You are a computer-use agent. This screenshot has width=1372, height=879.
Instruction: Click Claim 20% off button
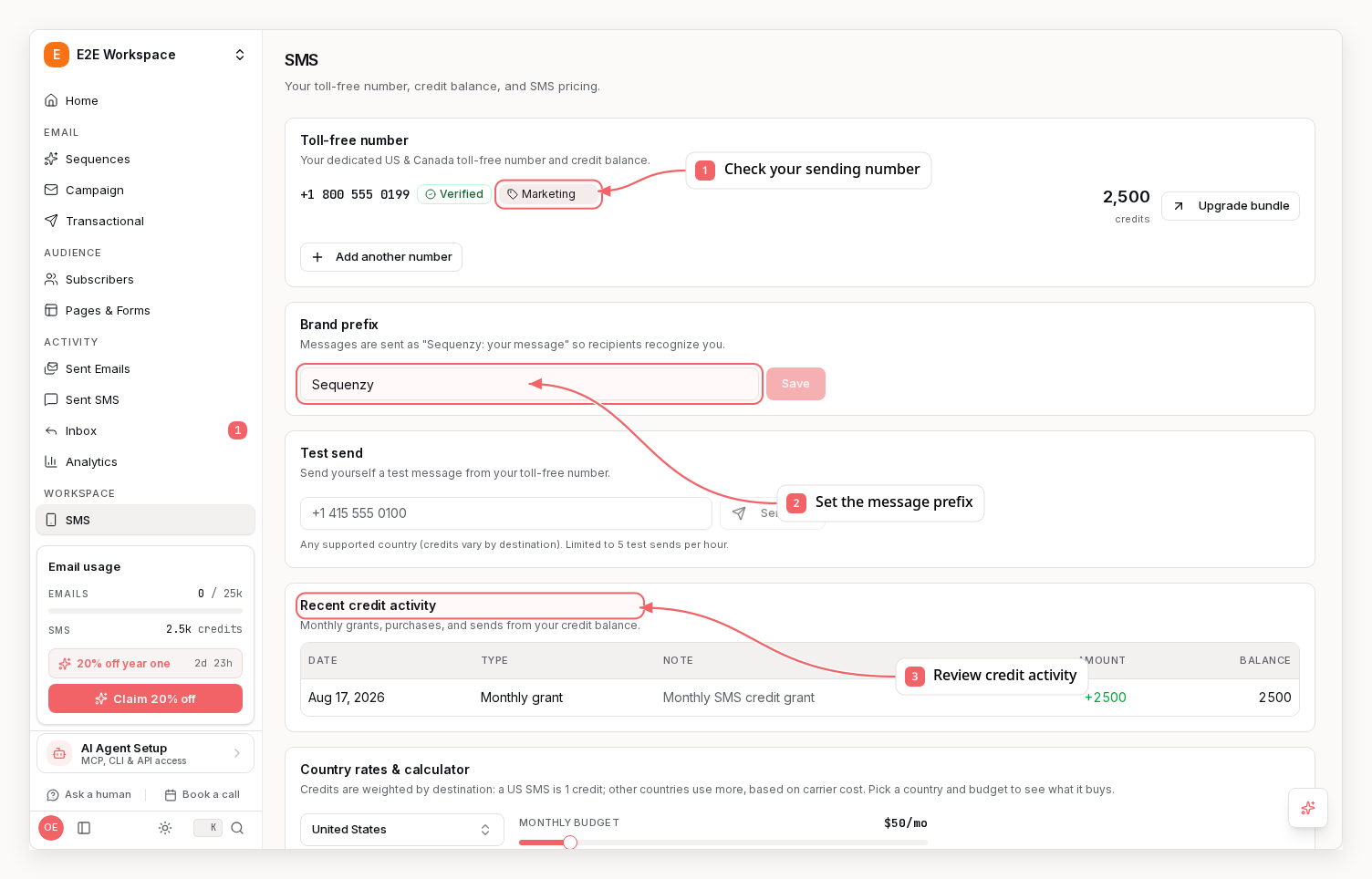pyautogui.click(x=146, y=698)
